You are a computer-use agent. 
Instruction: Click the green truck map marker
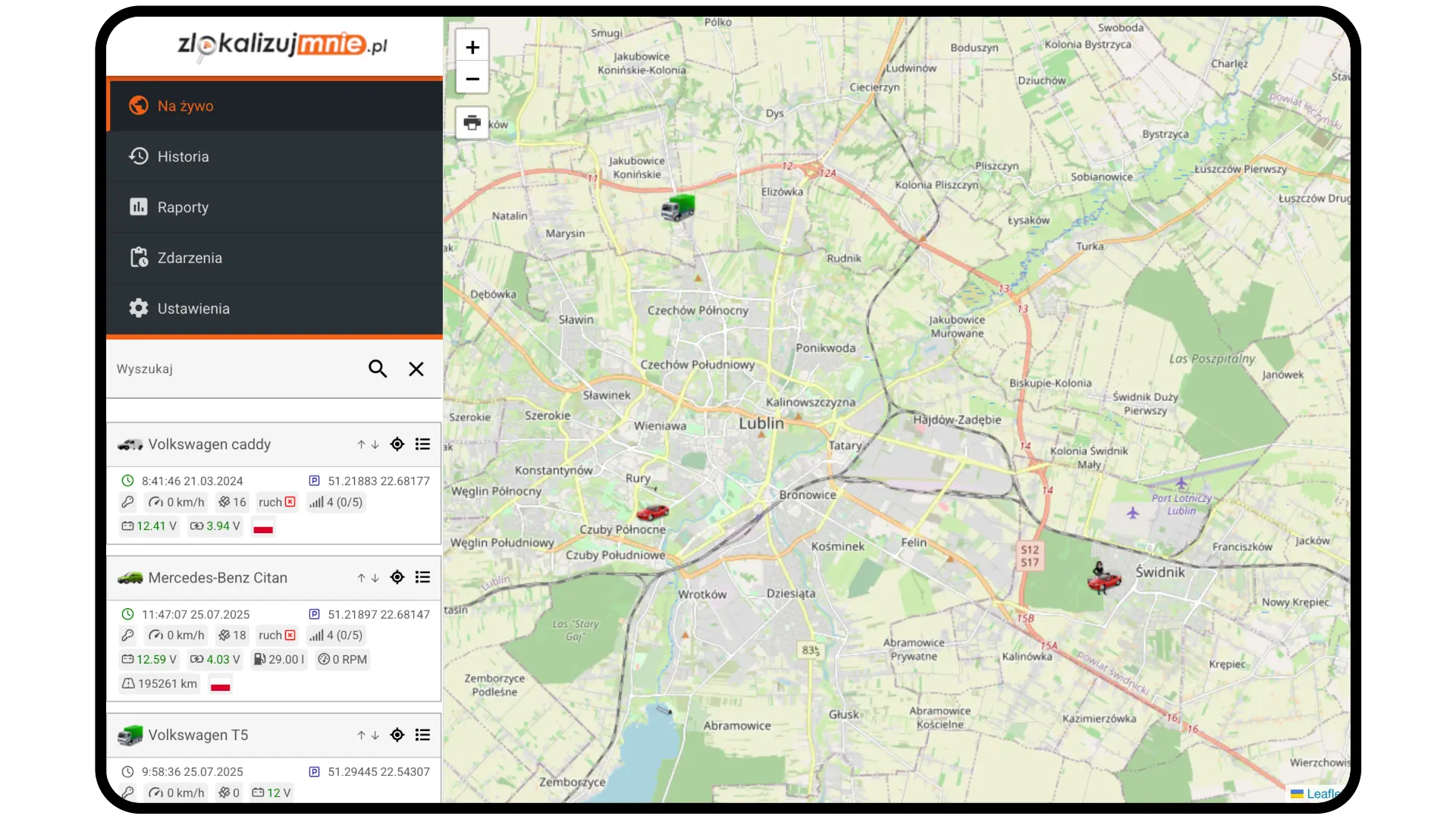(x=678, y=207)
